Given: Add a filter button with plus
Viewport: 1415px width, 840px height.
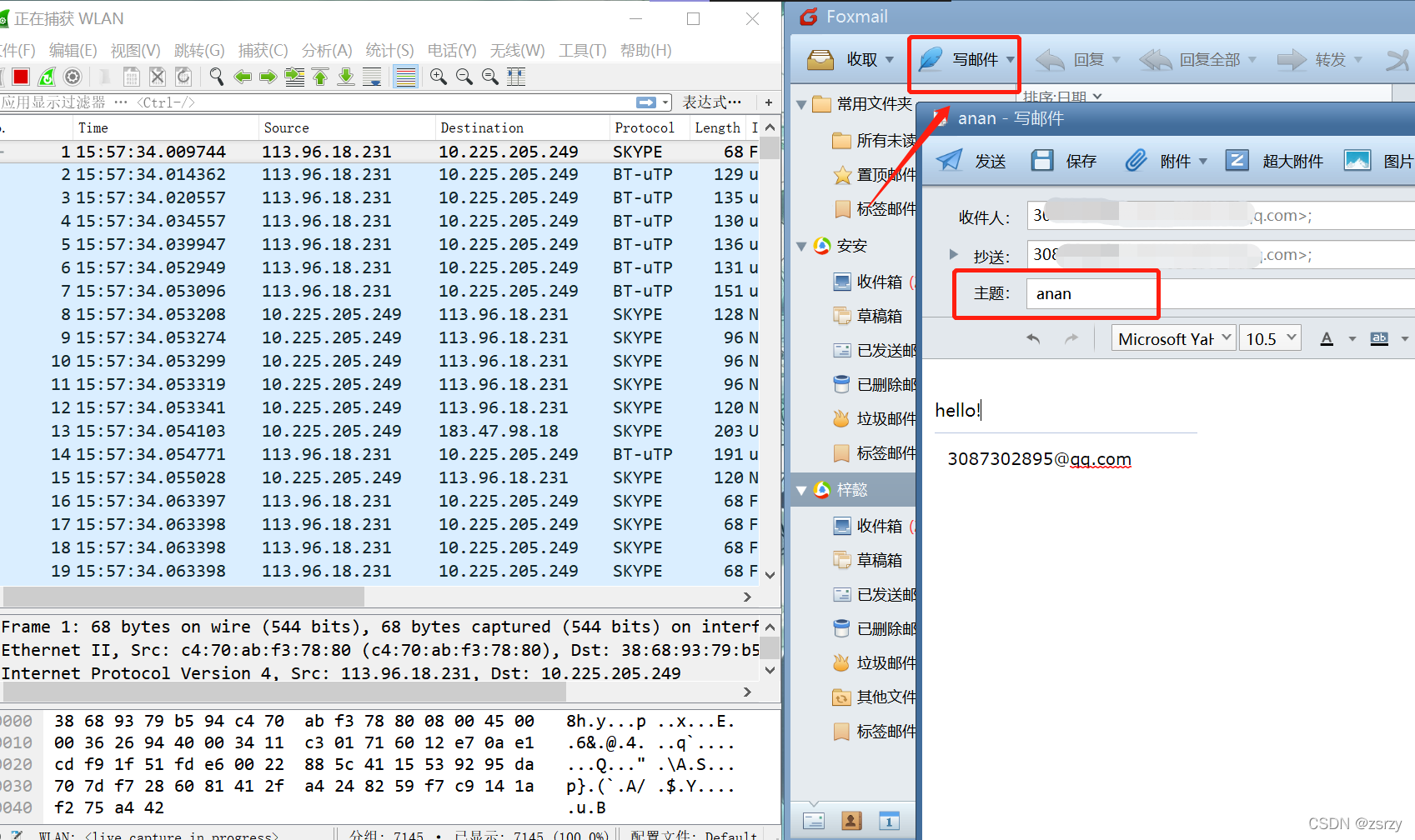Looking at the screenshot, I should click(769, 102).
